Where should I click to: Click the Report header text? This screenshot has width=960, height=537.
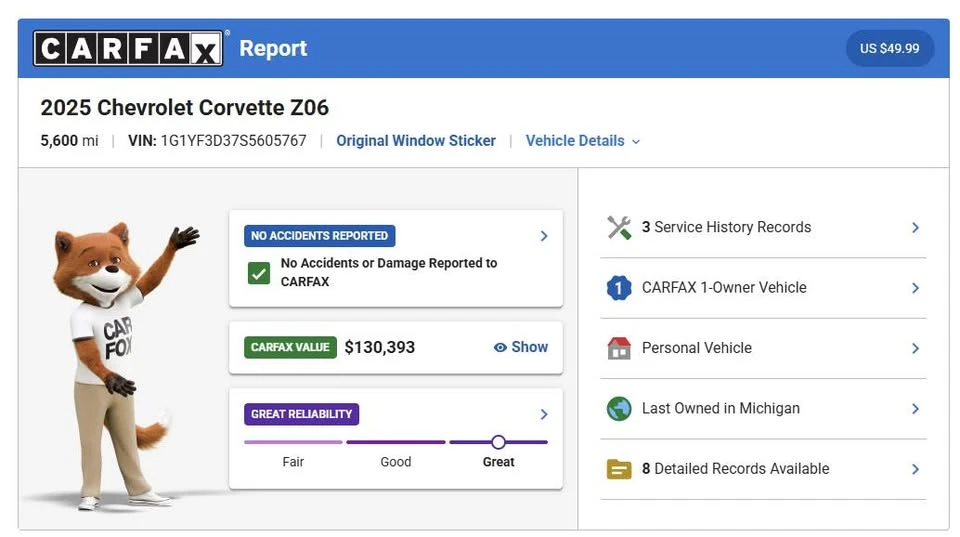point(273,48)
